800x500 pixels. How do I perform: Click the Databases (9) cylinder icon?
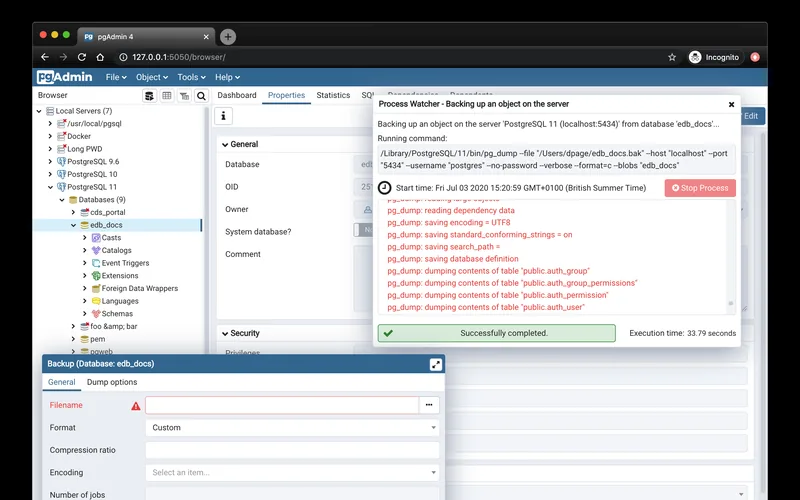coord(73,199)
